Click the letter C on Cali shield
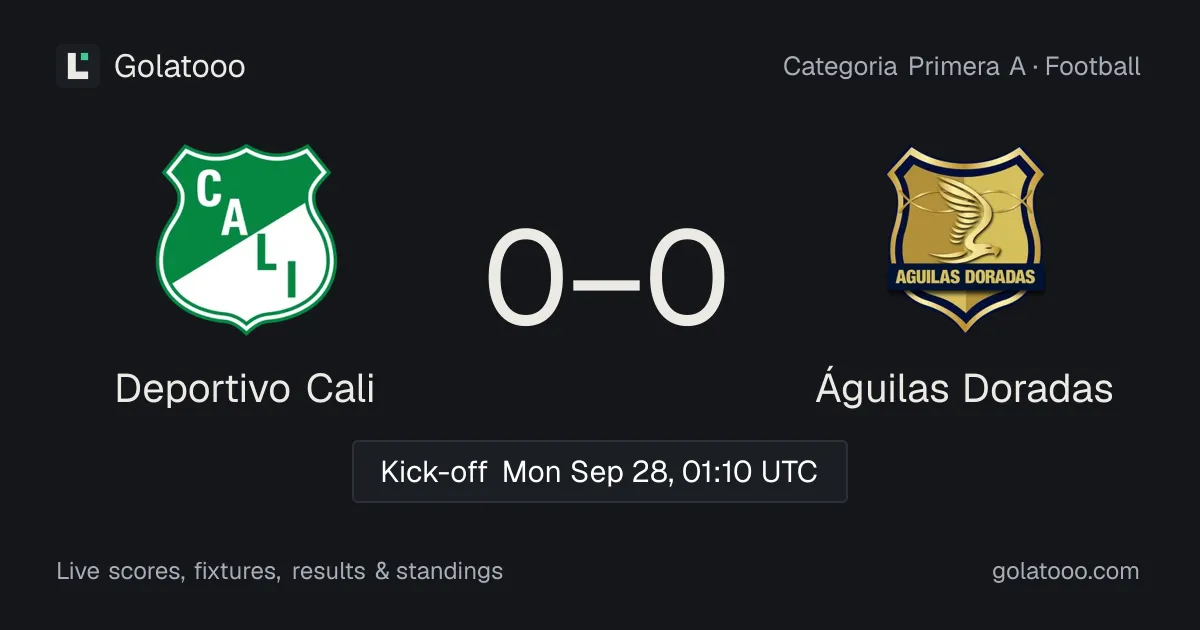The image size is (1200, 630). [x=210, y=191]
